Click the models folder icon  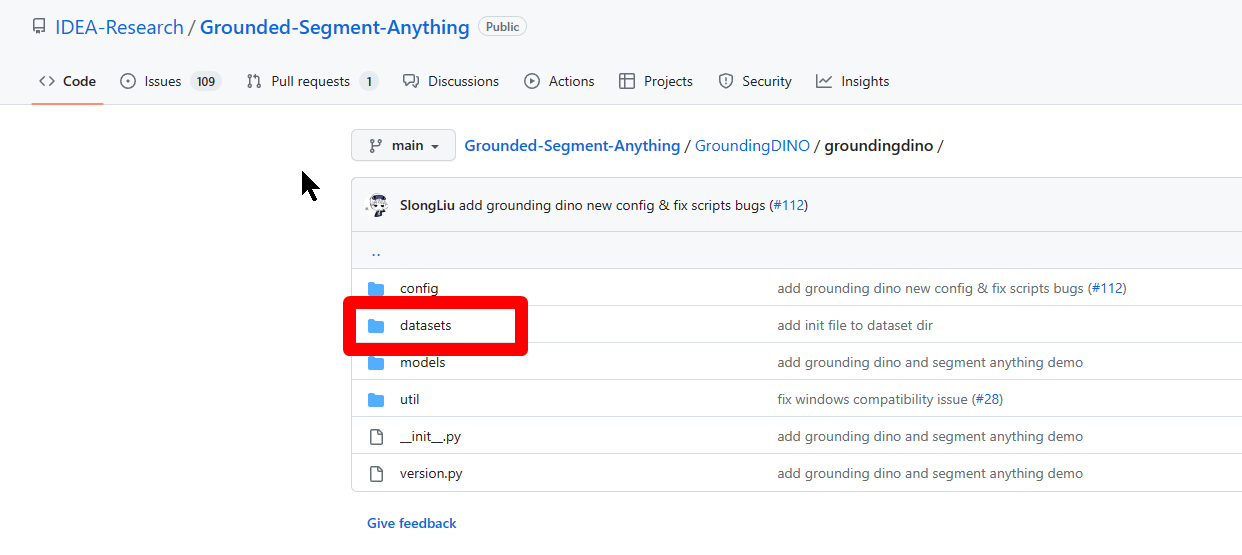pyautogui.click(x=376, y=363)
